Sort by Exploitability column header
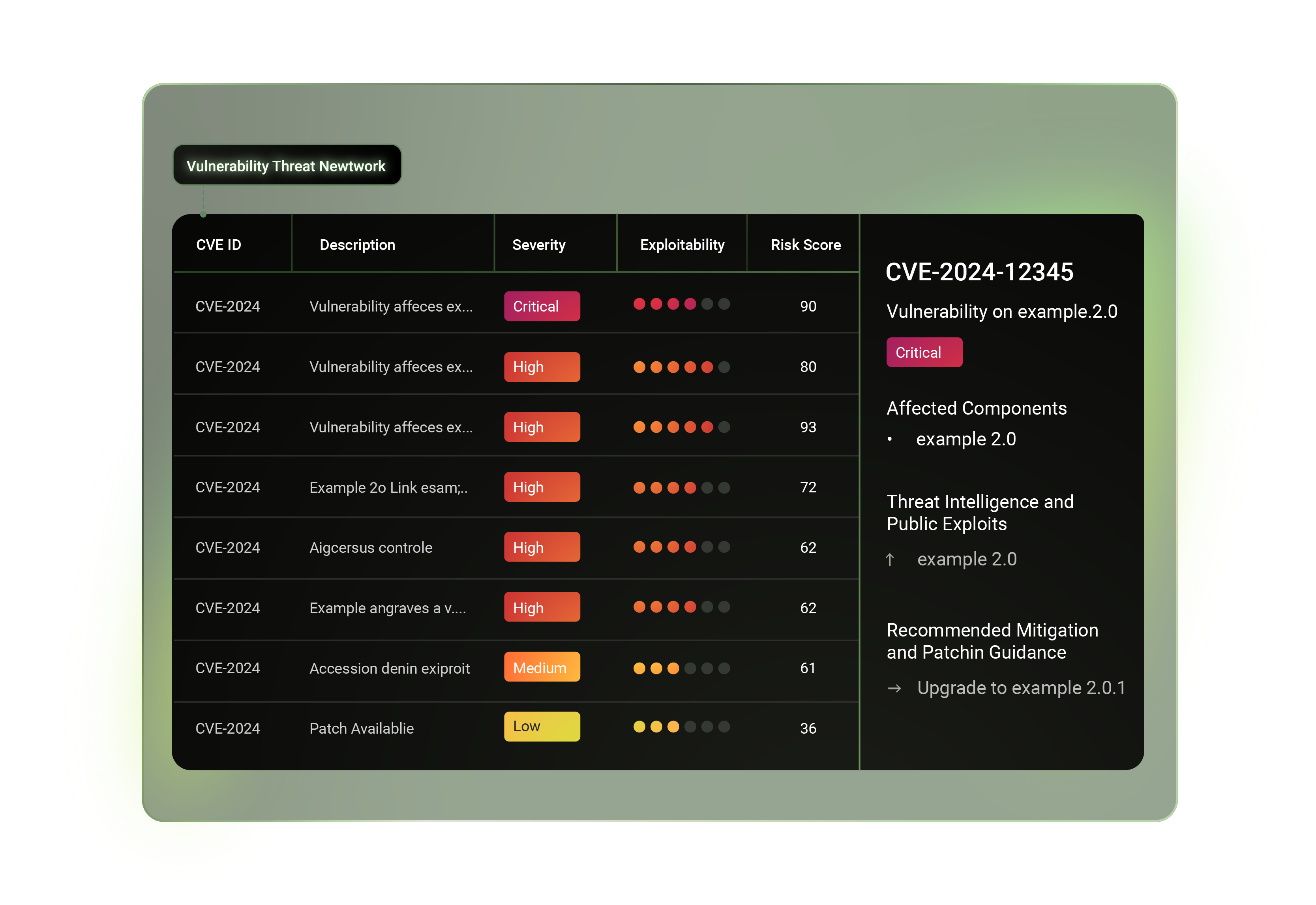Viewport: 1316px width, 905px height. (x=682, y=245)
